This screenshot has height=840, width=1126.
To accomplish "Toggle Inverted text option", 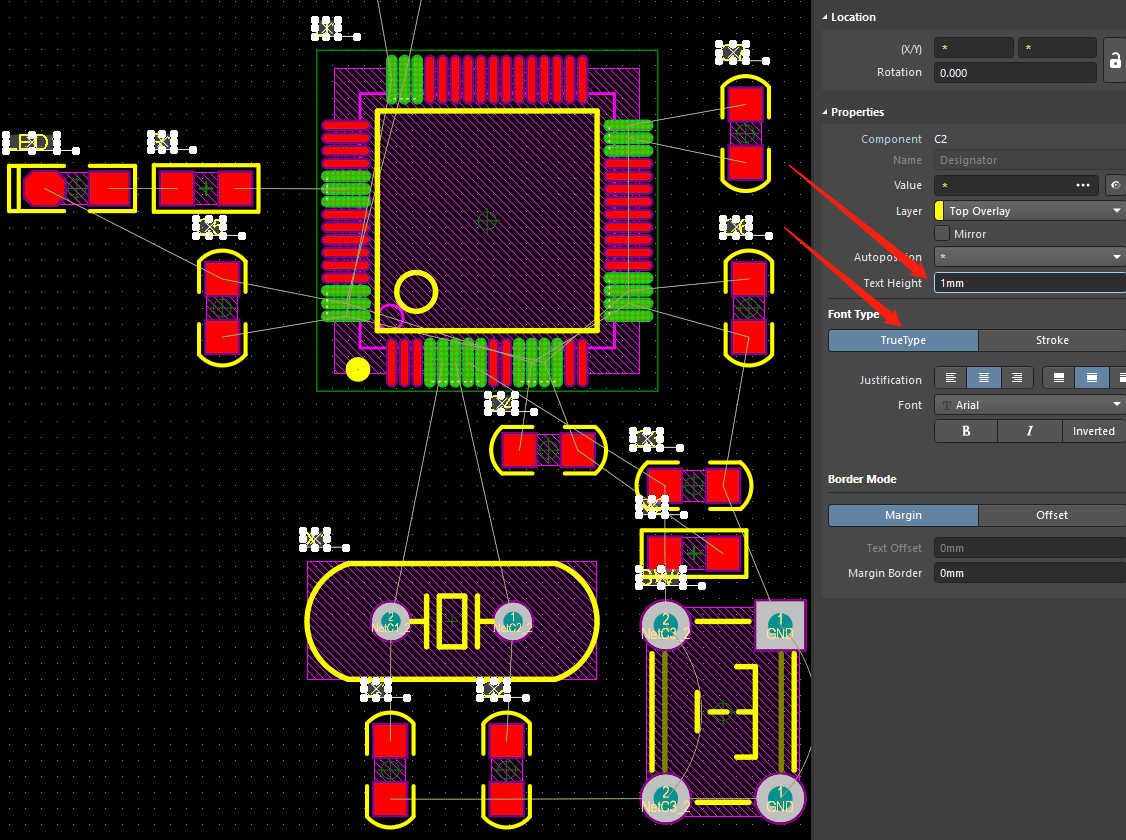I will [x=1094, y=431].
